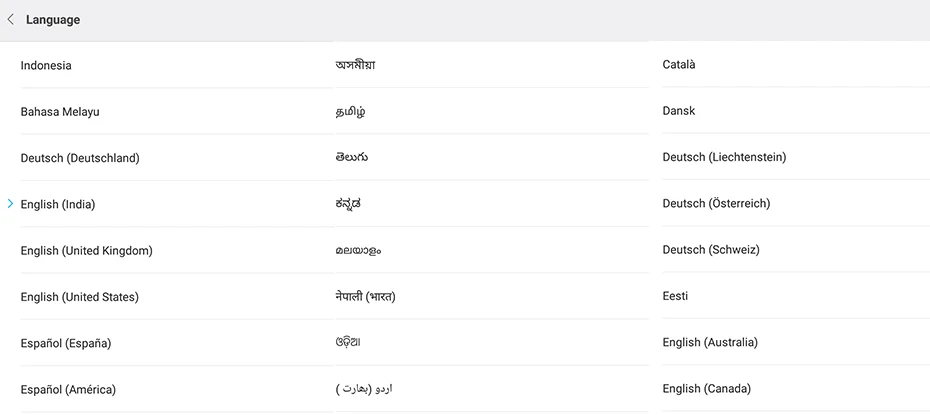
Task: Select Indonesia language option
Action: tap(46, 65)
